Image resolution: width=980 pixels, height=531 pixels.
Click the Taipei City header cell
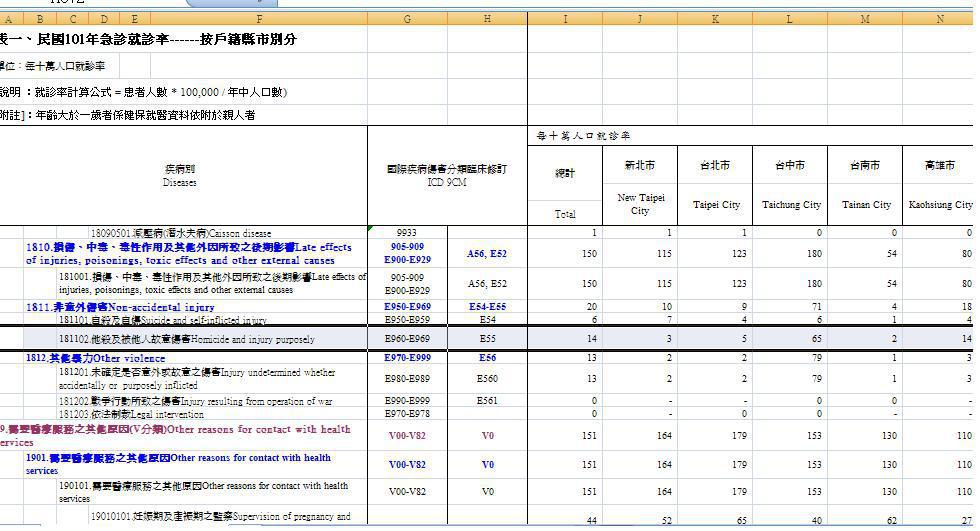(x=716, y=204)
